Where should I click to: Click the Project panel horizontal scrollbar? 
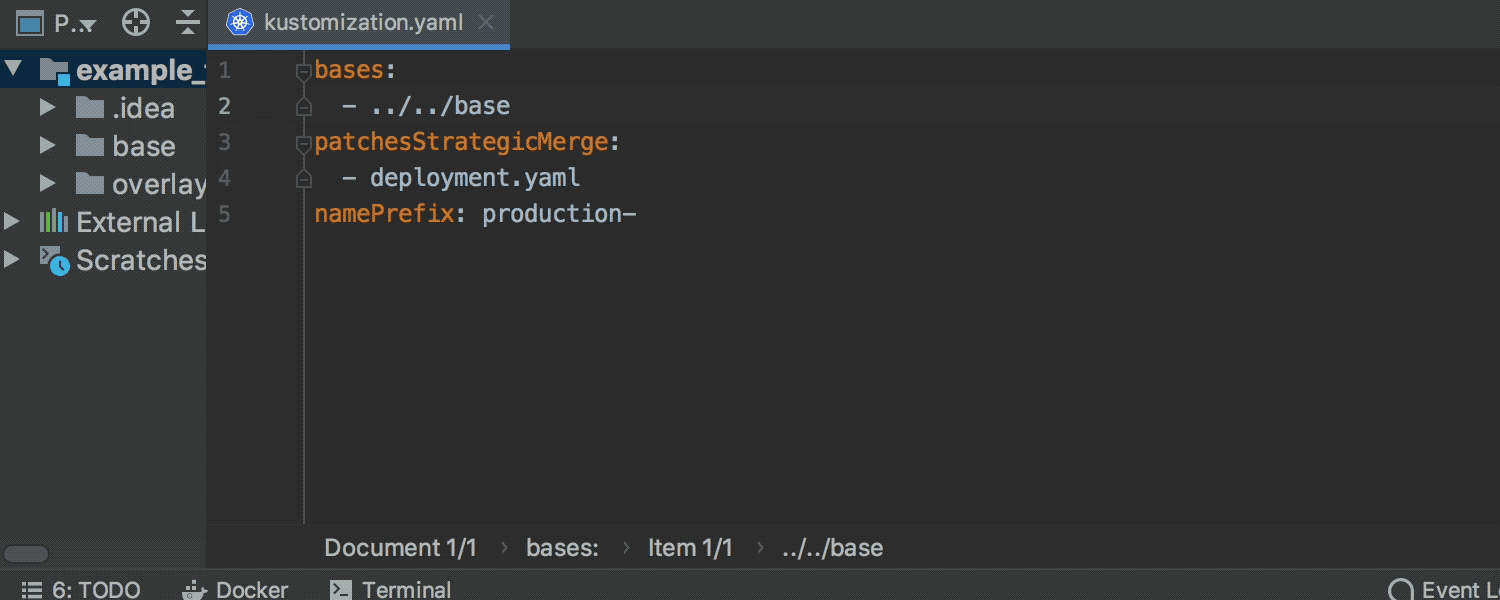27,553
